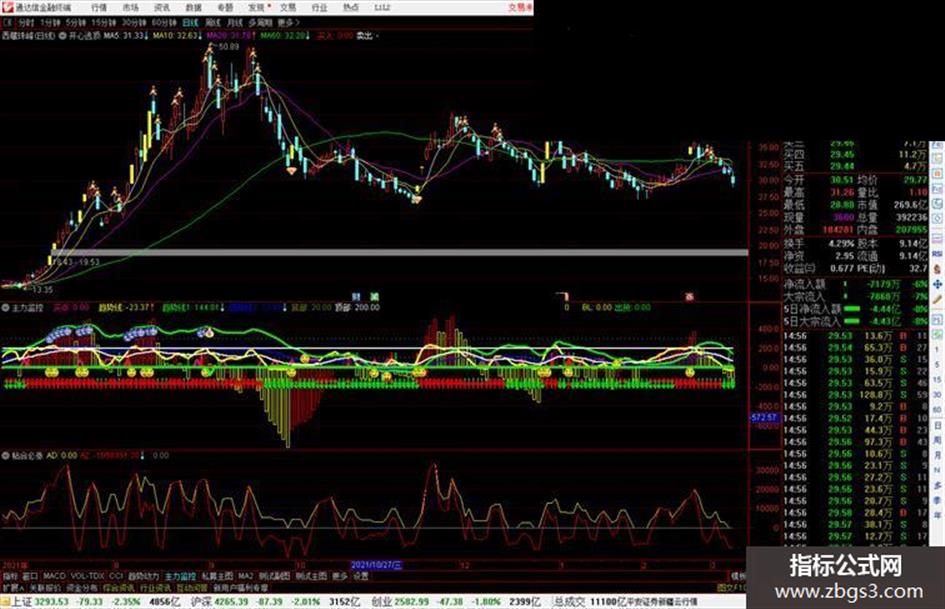Open the 行业 menu in the top bar
This screenshot has width=945, height=609.
pyautogui.click(x=319, y=8)
